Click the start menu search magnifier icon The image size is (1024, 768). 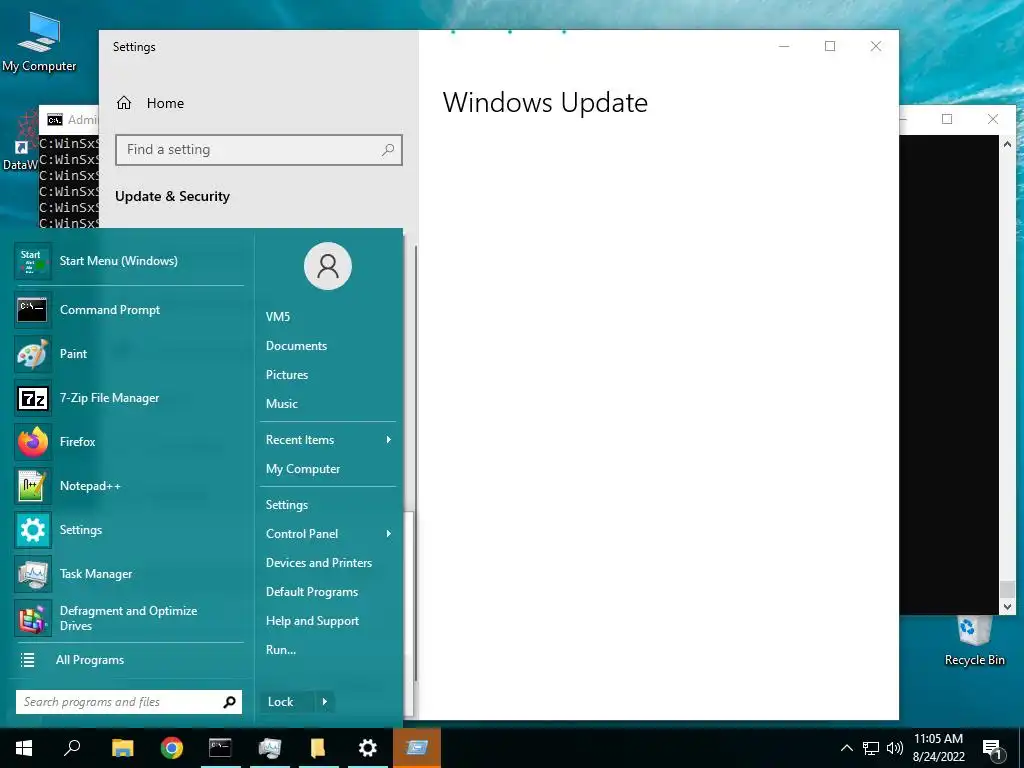pyautogui.click(x=229, y=702)
